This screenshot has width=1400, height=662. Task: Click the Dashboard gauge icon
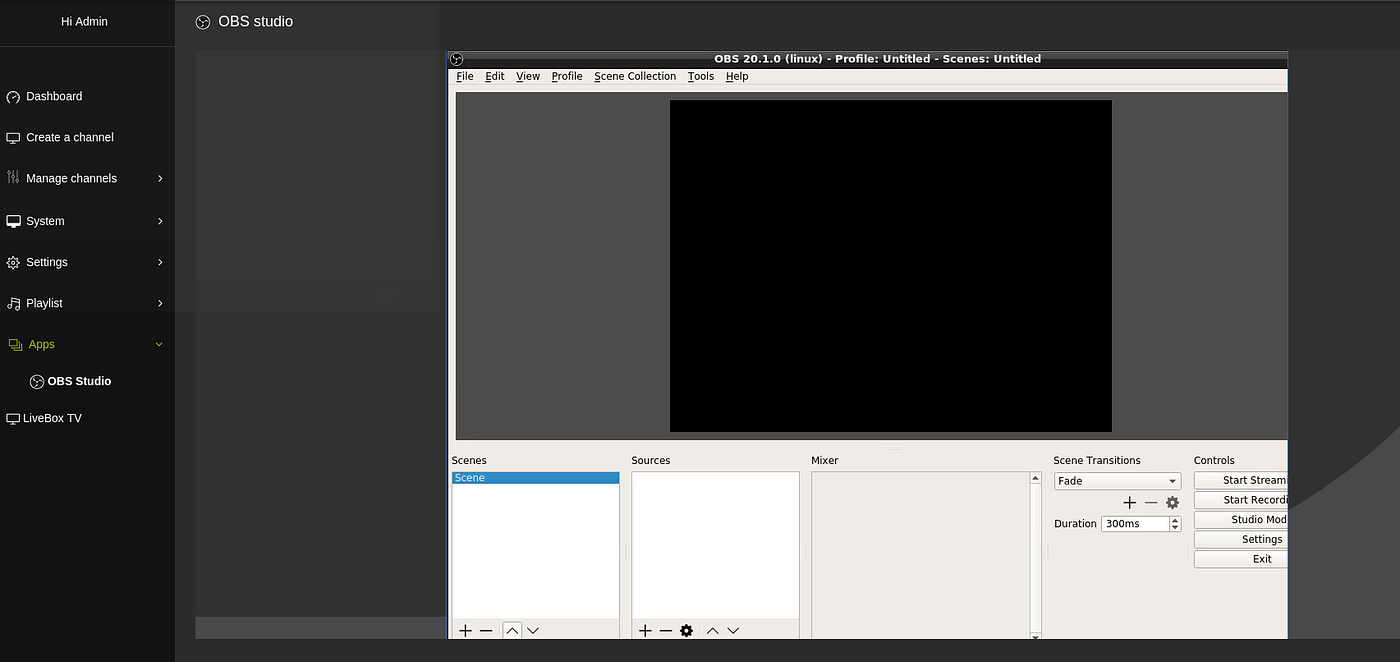point(13,97)
